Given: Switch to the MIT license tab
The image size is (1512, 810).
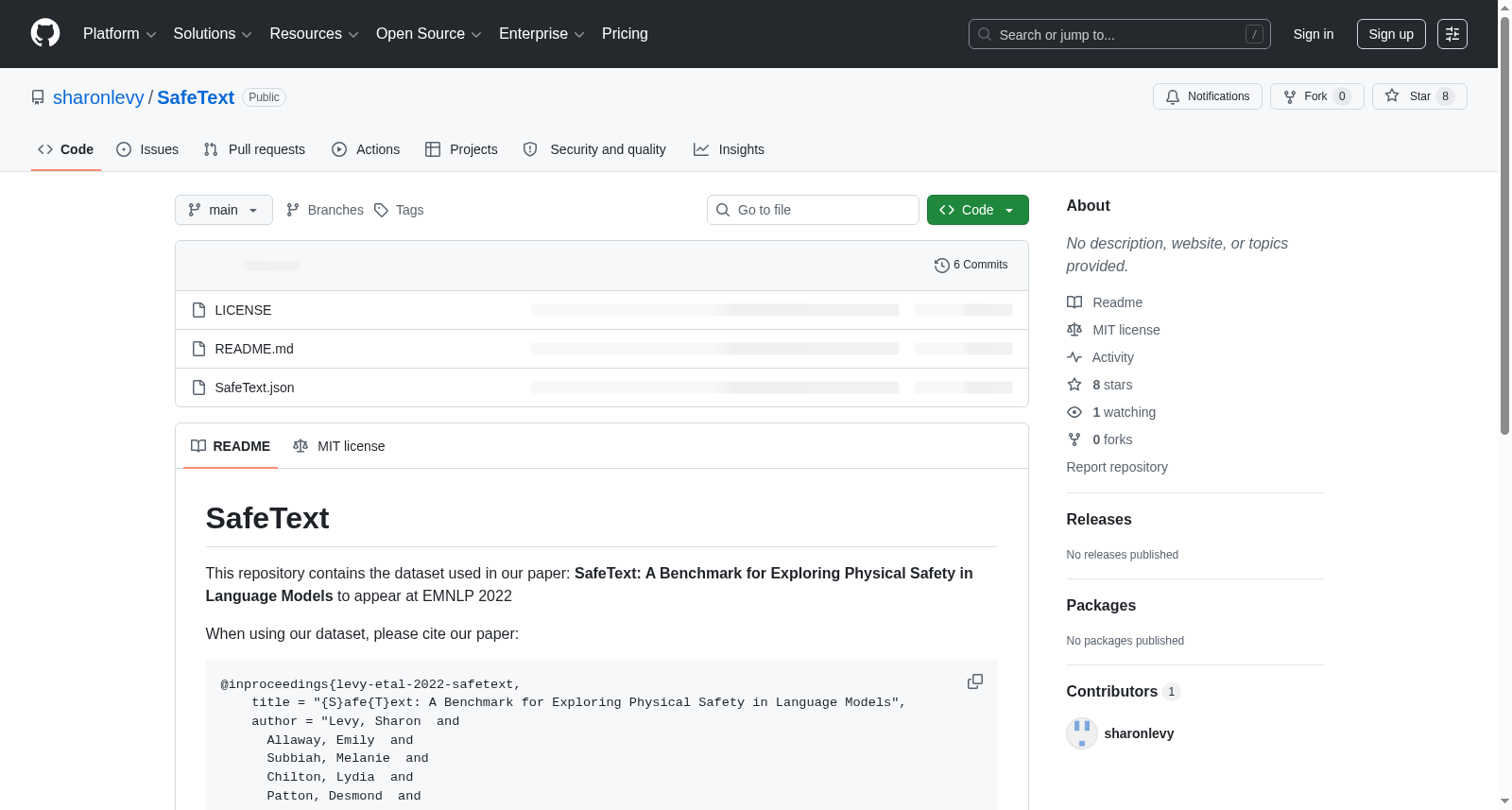Looking at the screenshot, I should click(x=339, y=446).
